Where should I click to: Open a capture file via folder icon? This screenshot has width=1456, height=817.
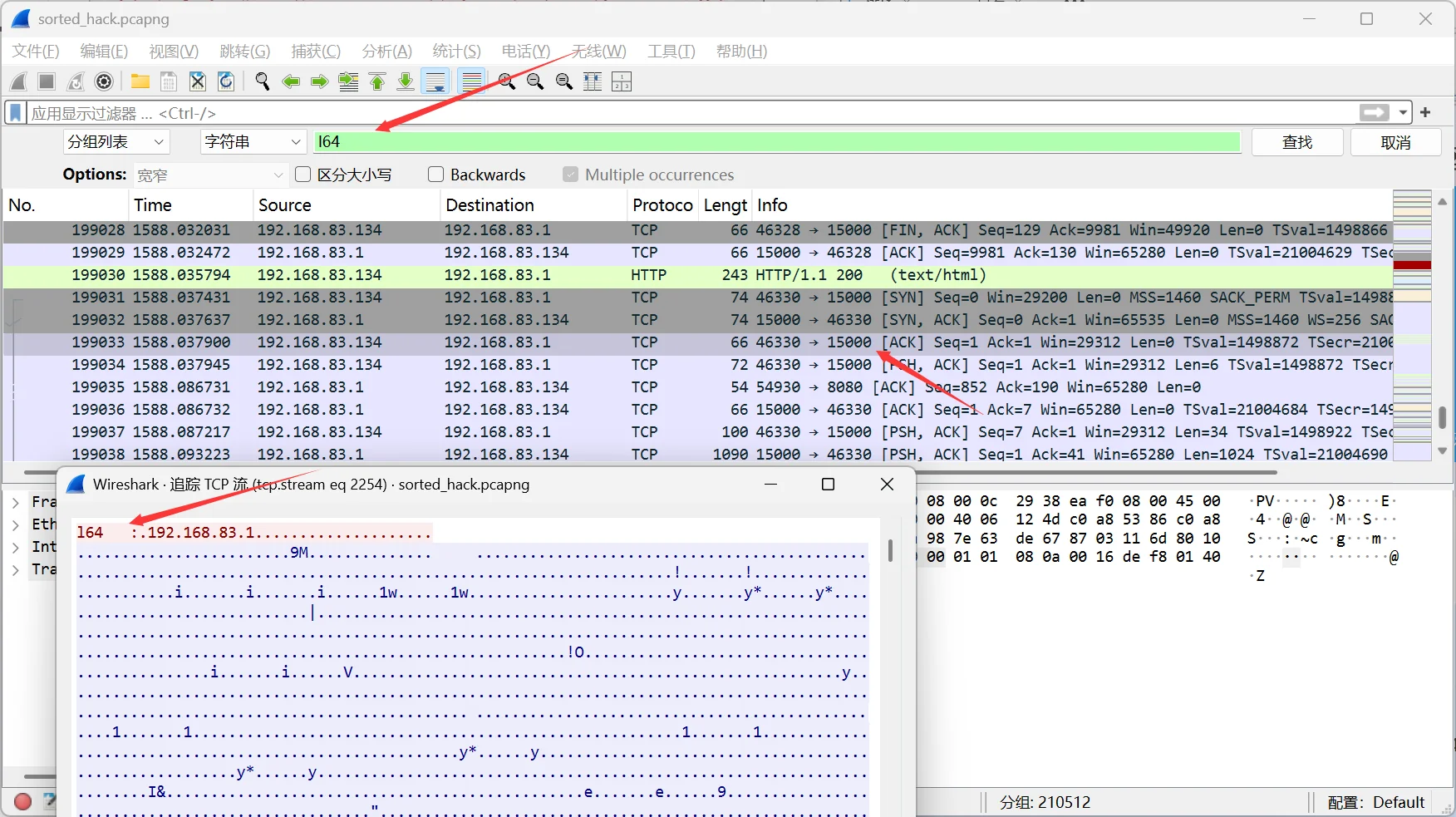tap(140, 81)
